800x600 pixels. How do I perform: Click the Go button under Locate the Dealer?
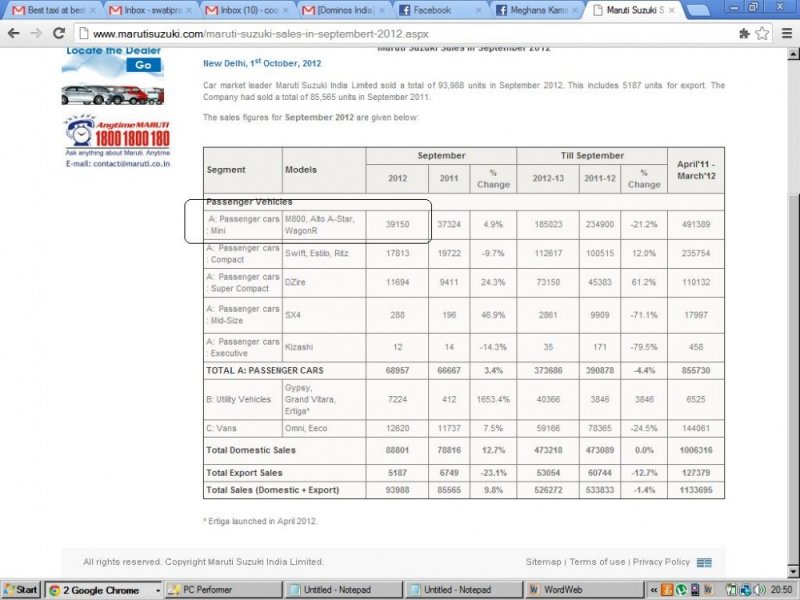coord(143,65)
